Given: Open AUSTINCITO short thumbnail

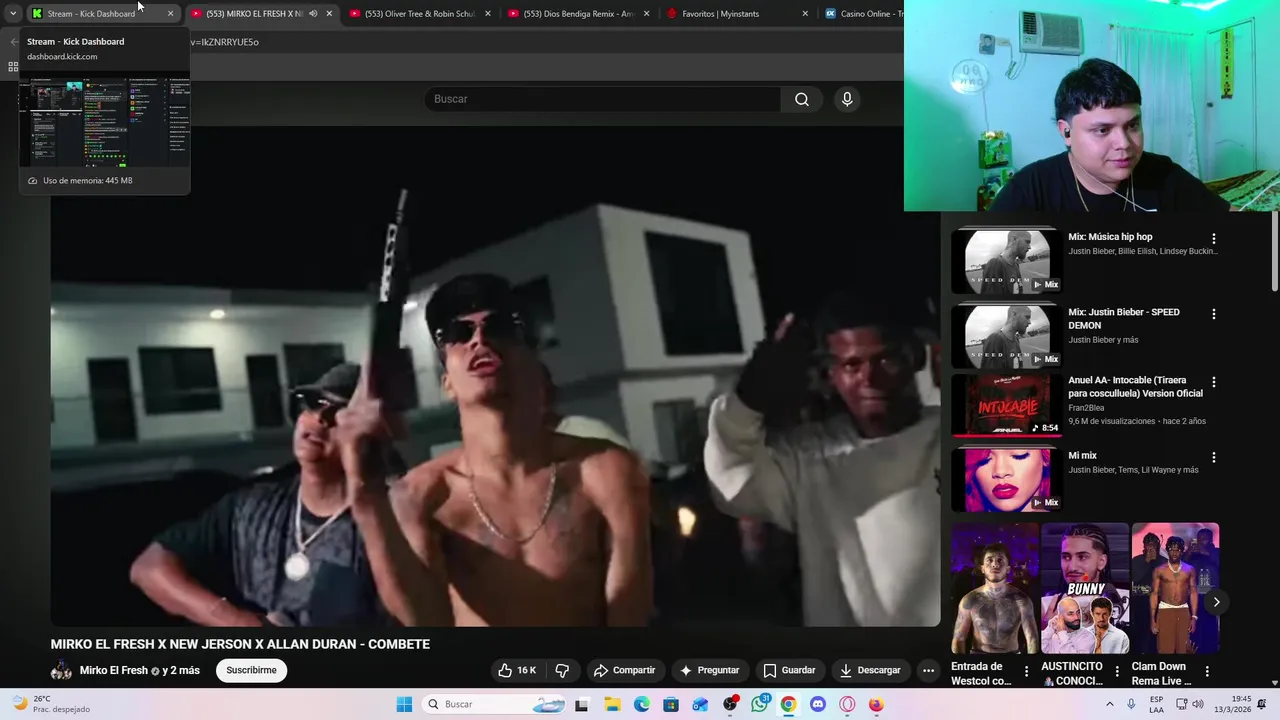Looking at the screenshot, I should (1085, 588).
